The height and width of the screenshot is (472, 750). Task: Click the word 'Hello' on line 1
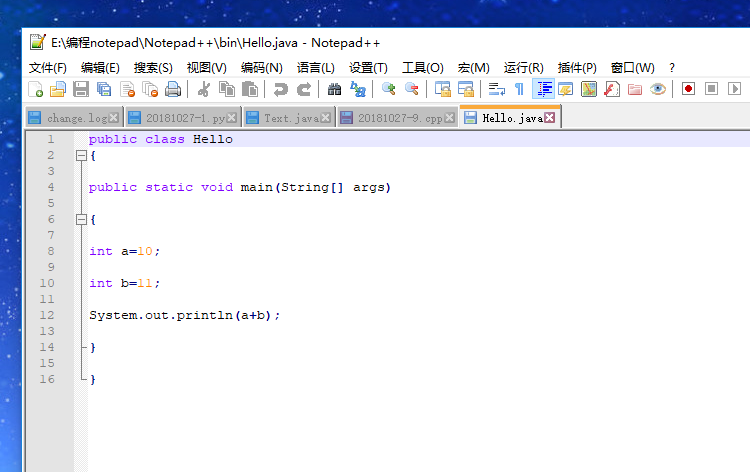pyautogui.click(x=213, y=140)
